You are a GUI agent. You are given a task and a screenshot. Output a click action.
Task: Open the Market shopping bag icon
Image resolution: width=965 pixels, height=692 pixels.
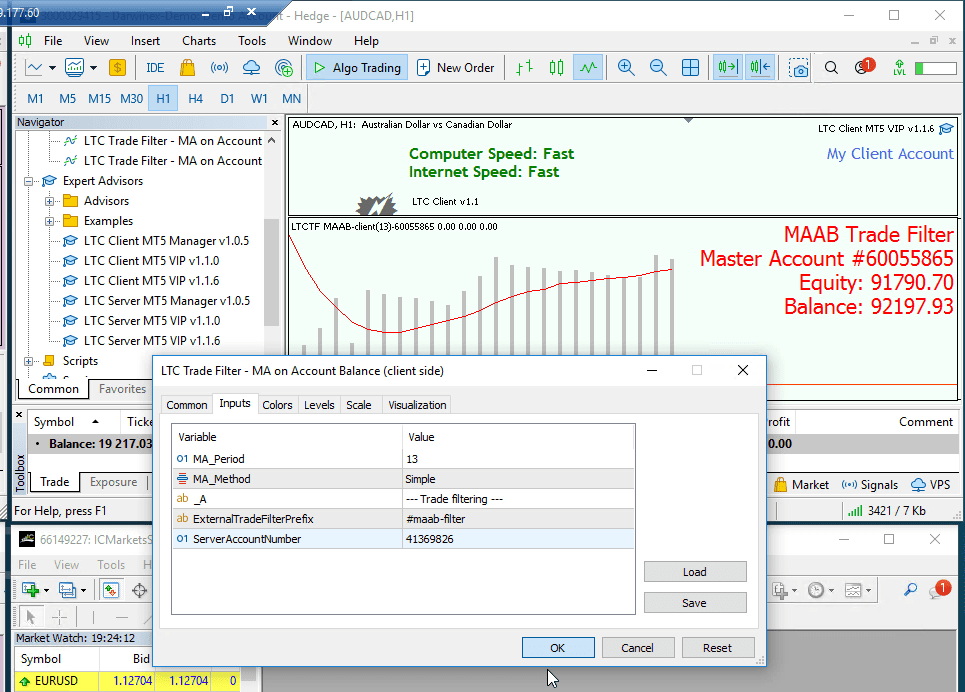coord(188,68)
